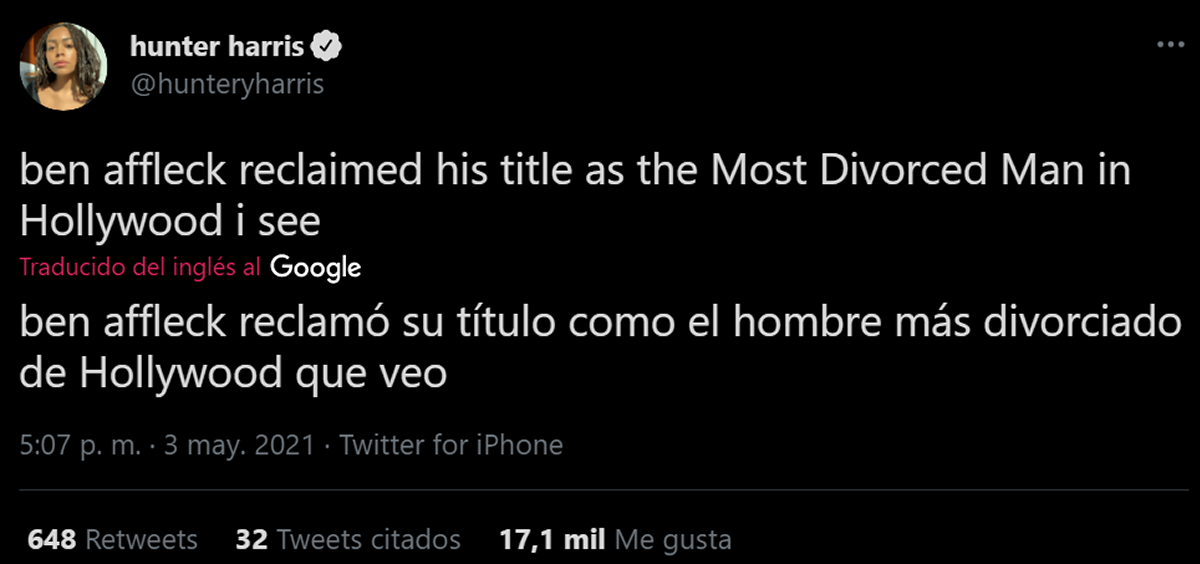The image size is (1200, 564).
Task: View the 648 Retweets list
Action: (113, 540)
